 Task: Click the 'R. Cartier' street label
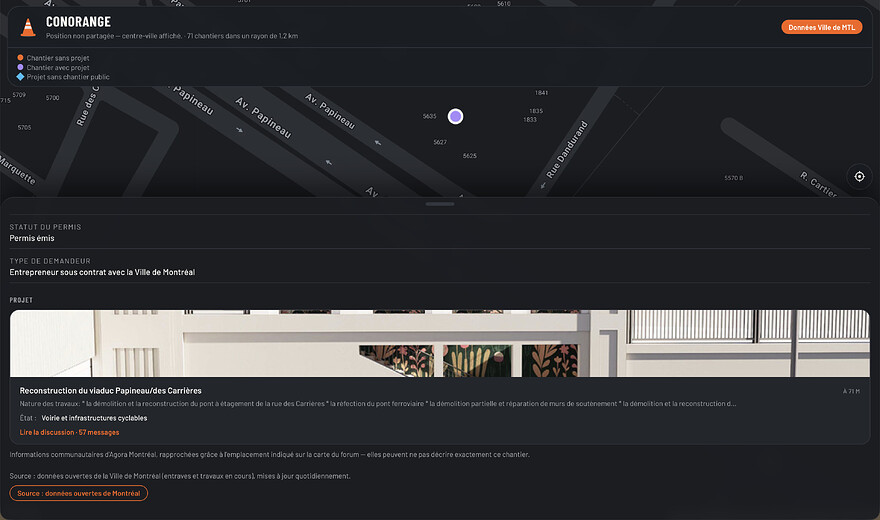click(x=818, y=185)
